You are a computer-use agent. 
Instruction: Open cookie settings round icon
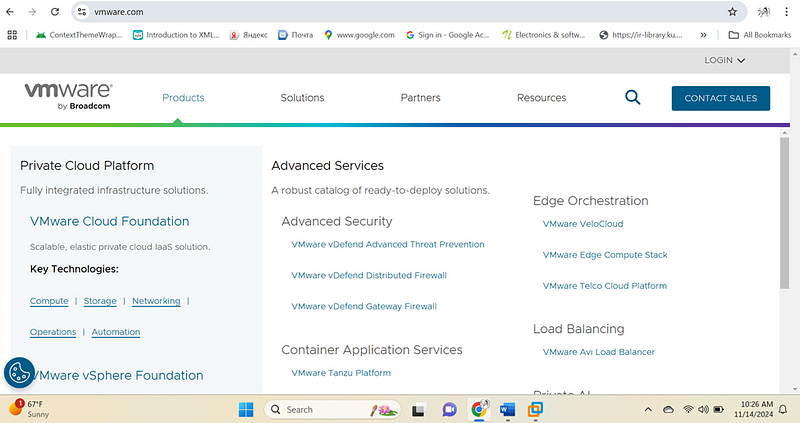tap(19, 372)
